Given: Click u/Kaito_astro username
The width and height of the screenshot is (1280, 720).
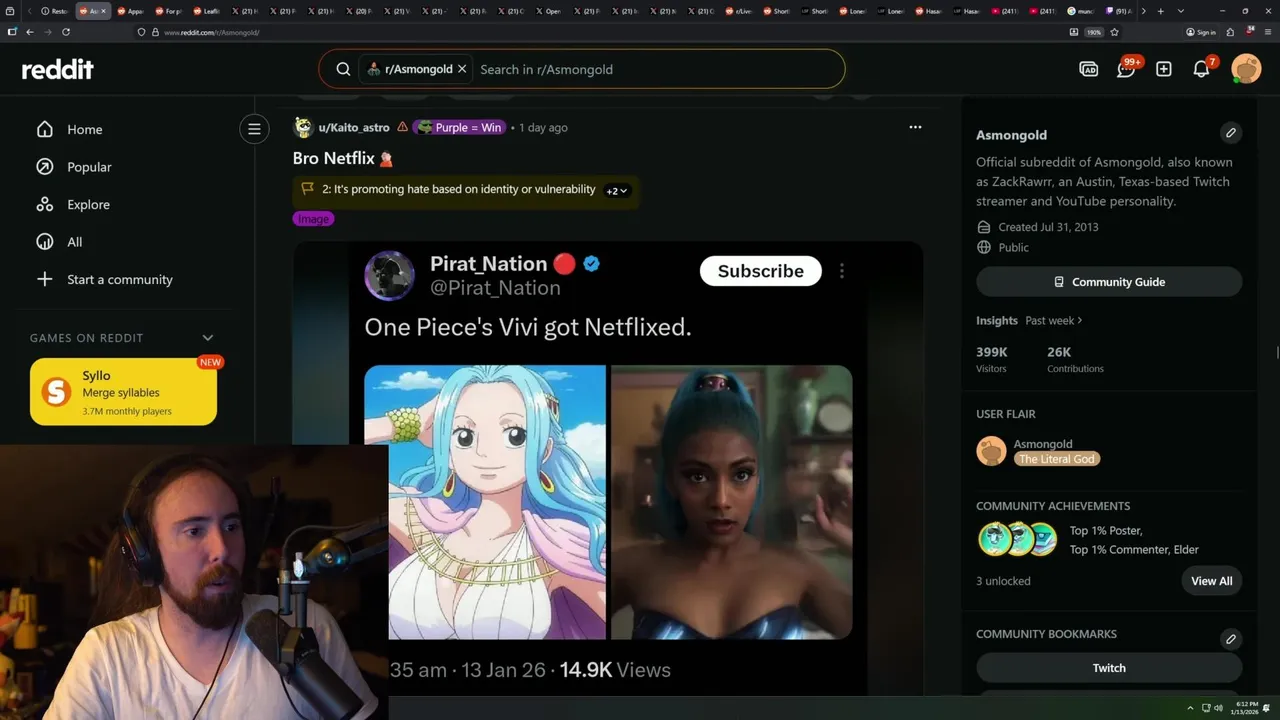Looking at the screenshot, I should click(x=354, y=128).
